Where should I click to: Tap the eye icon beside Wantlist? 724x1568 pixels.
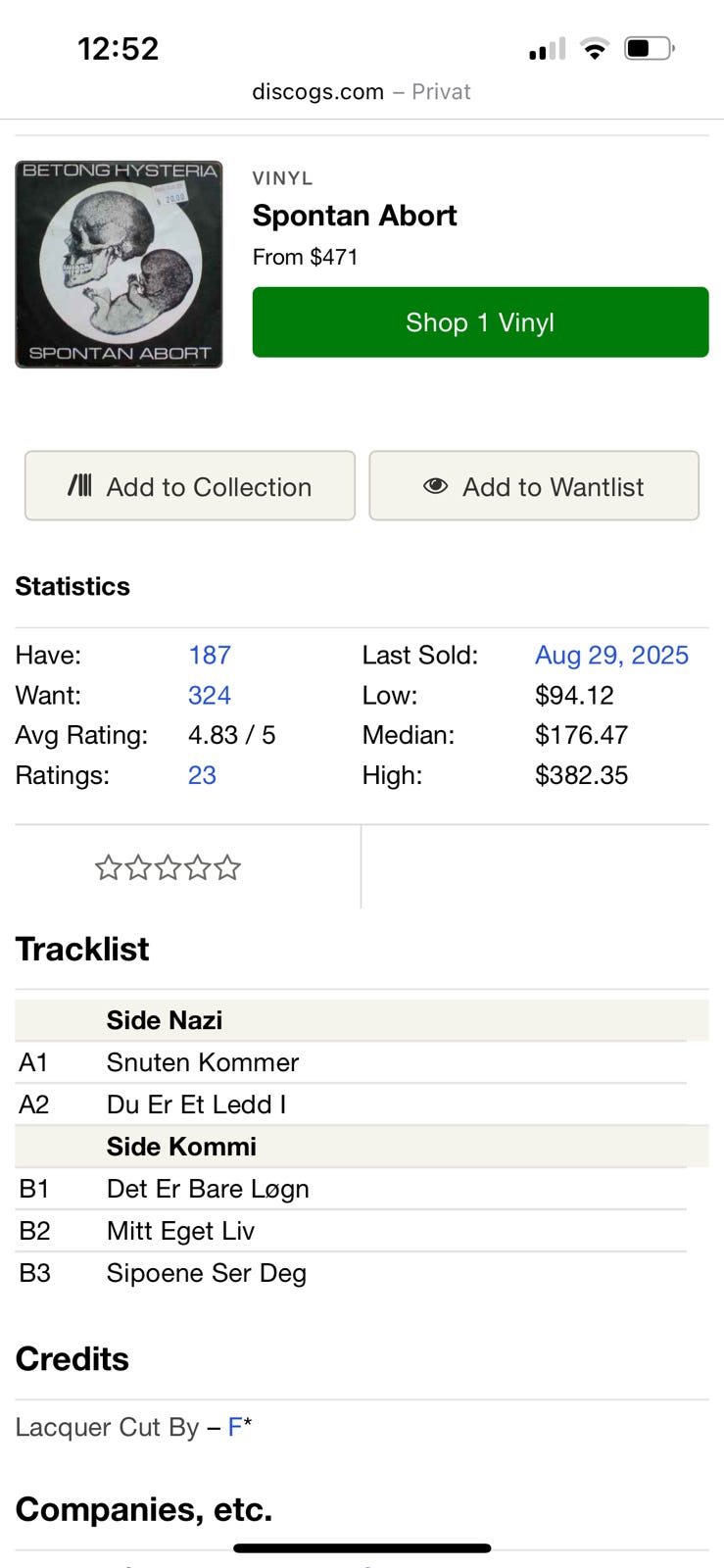tap(435, 486)
